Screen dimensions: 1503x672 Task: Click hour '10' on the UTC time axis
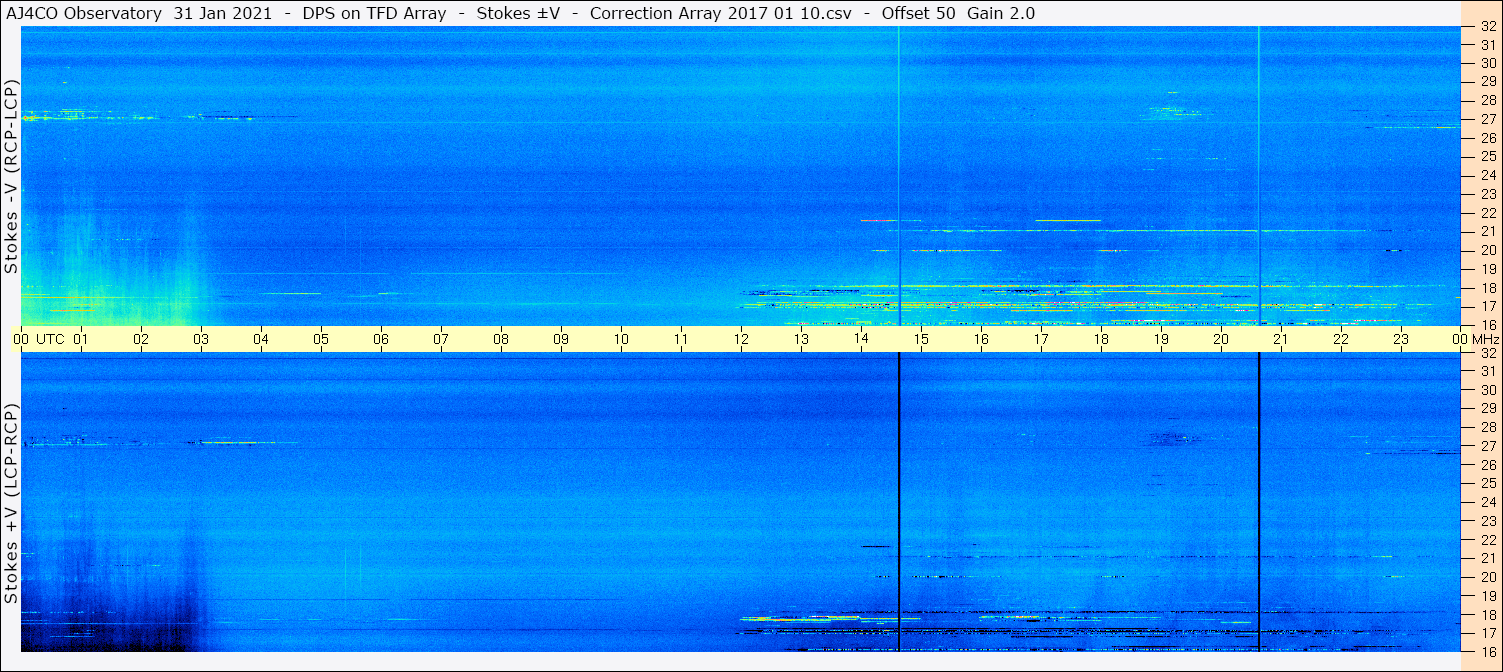coord(621,339)
